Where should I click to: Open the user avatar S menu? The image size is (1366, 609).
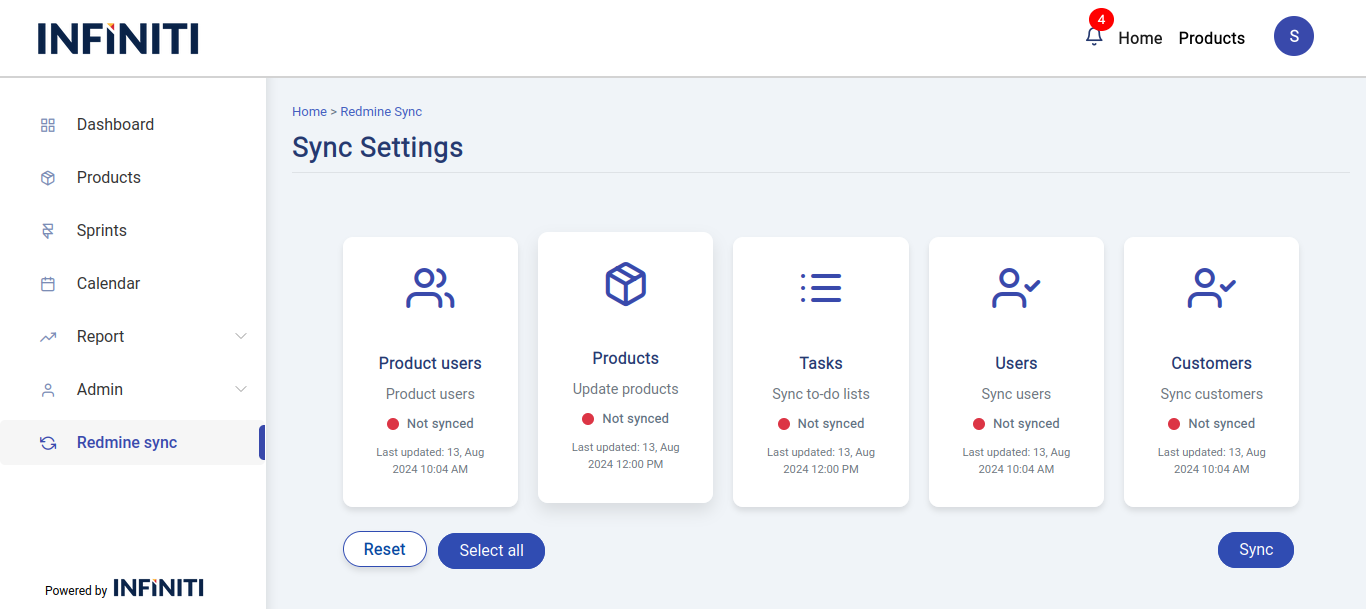[1293, 37]
